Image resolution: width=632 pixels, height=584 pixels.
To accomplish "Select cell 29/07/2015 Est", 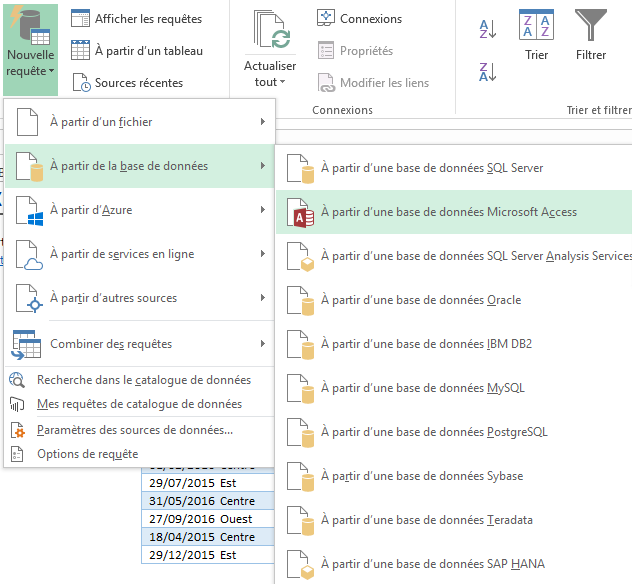I will coord(208,482).
